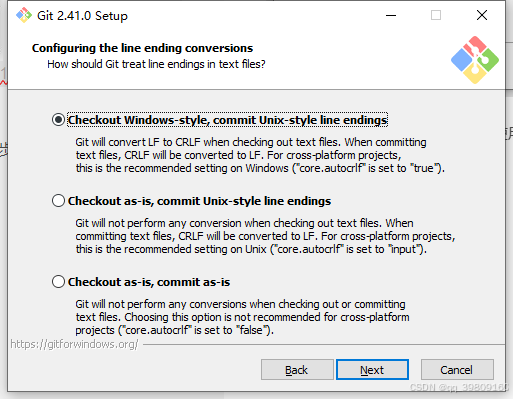Choose Checkout as-is, commit as-is radio

(x=58, y=282)
